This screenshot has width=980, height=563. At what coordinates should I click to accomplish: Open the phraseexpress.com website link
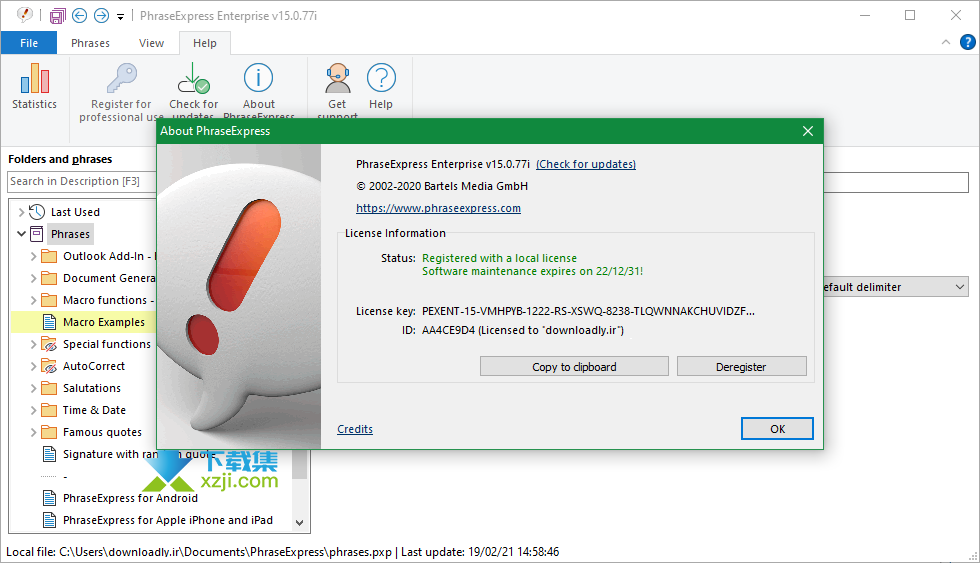tap(438, 208)
